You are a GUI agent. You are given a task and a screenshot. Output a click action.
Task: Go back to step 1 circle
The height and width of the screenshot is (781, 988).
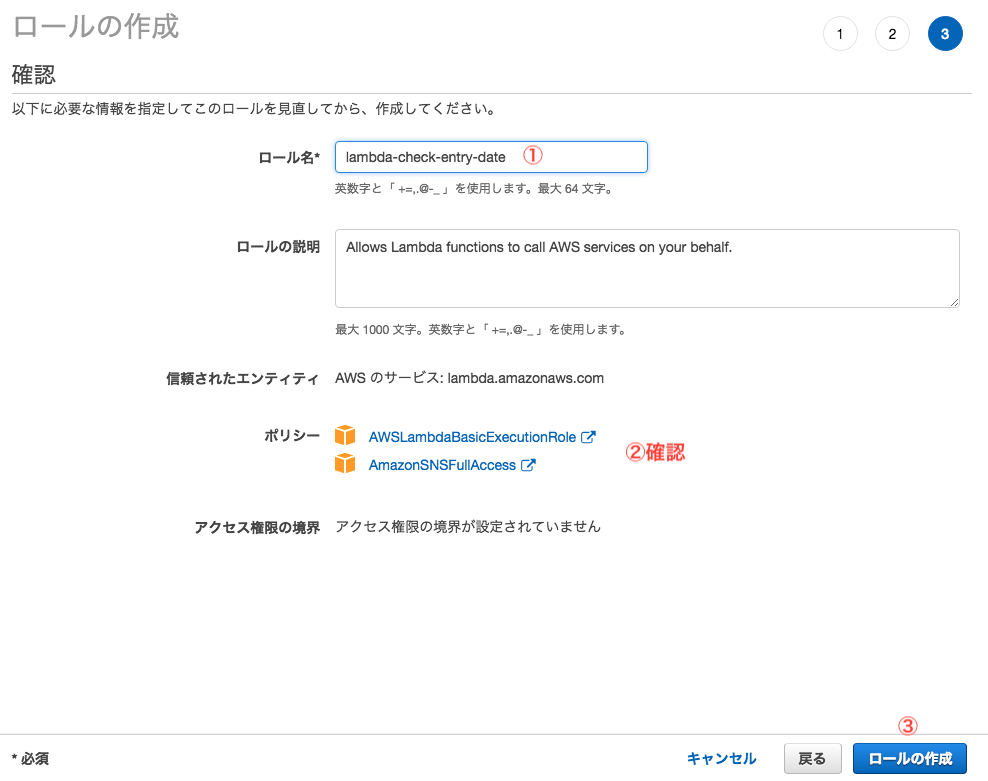840,33
